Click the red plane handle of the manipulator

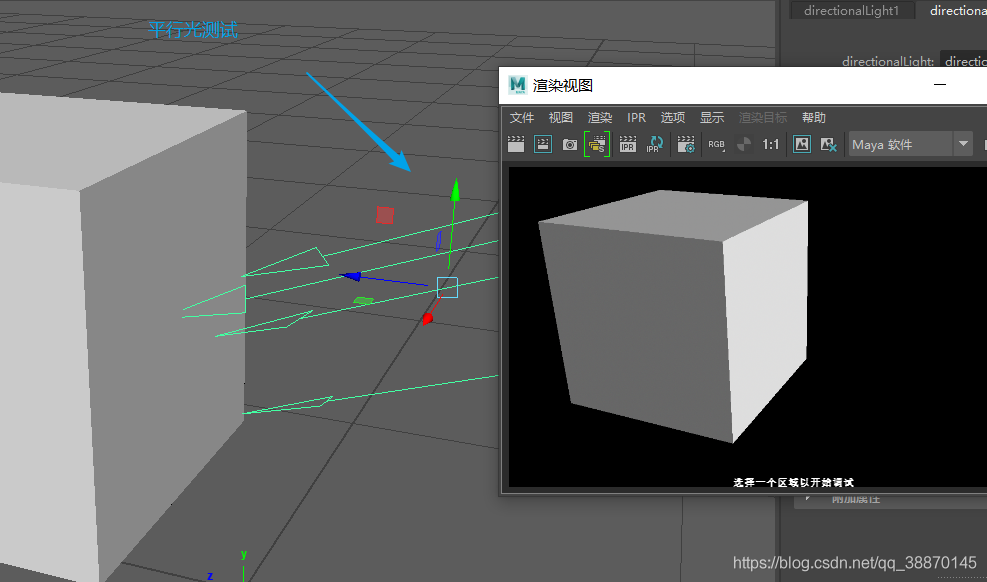(x=385, y=215)
